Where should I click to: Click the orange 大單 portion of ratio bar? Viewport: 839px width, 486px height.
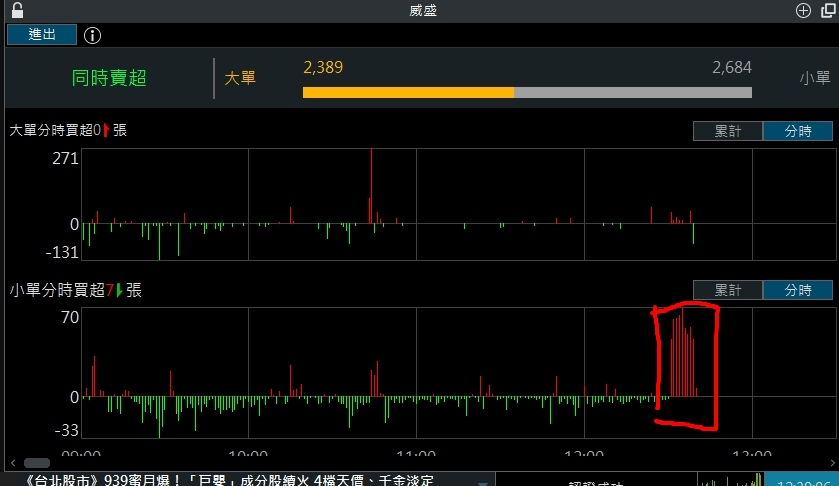click(408, 92)
